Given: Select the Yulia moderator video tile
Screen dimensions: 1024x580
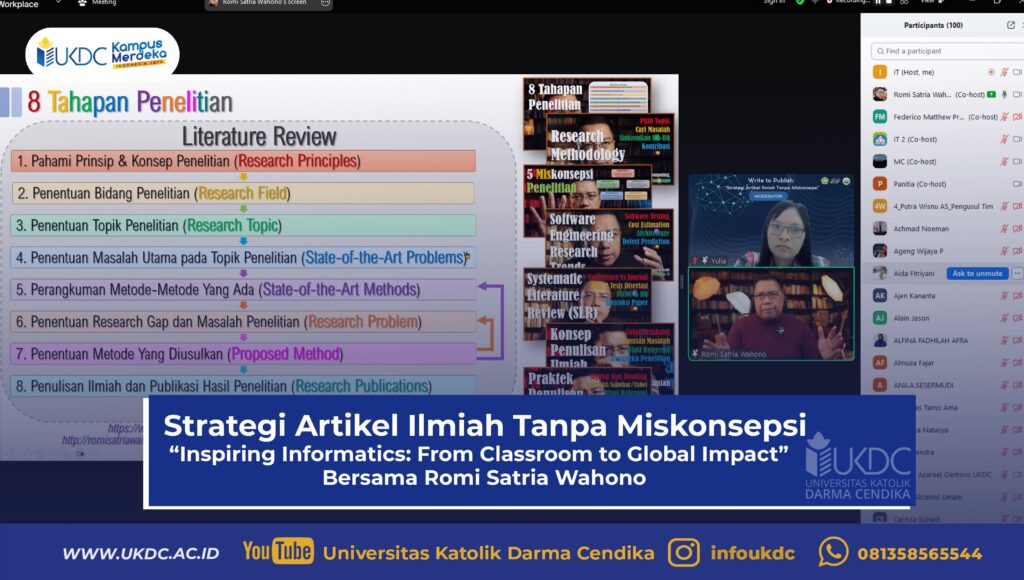Looking at the screenshot, I should (x=771, y=220).
